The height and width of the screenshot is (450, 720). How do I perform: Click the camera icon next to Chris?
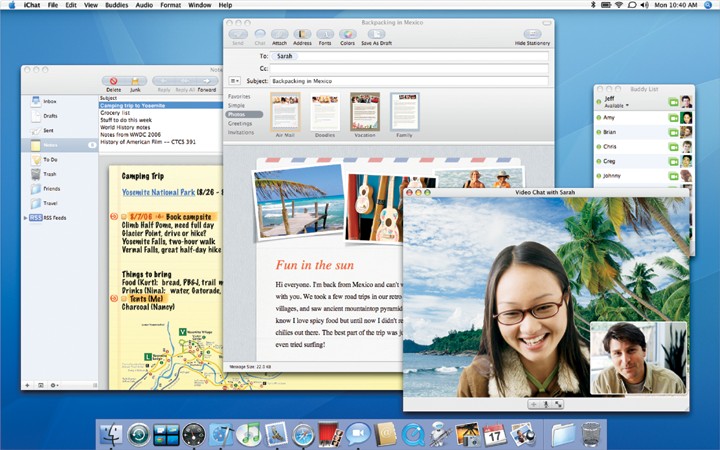(x=673, y=147)
